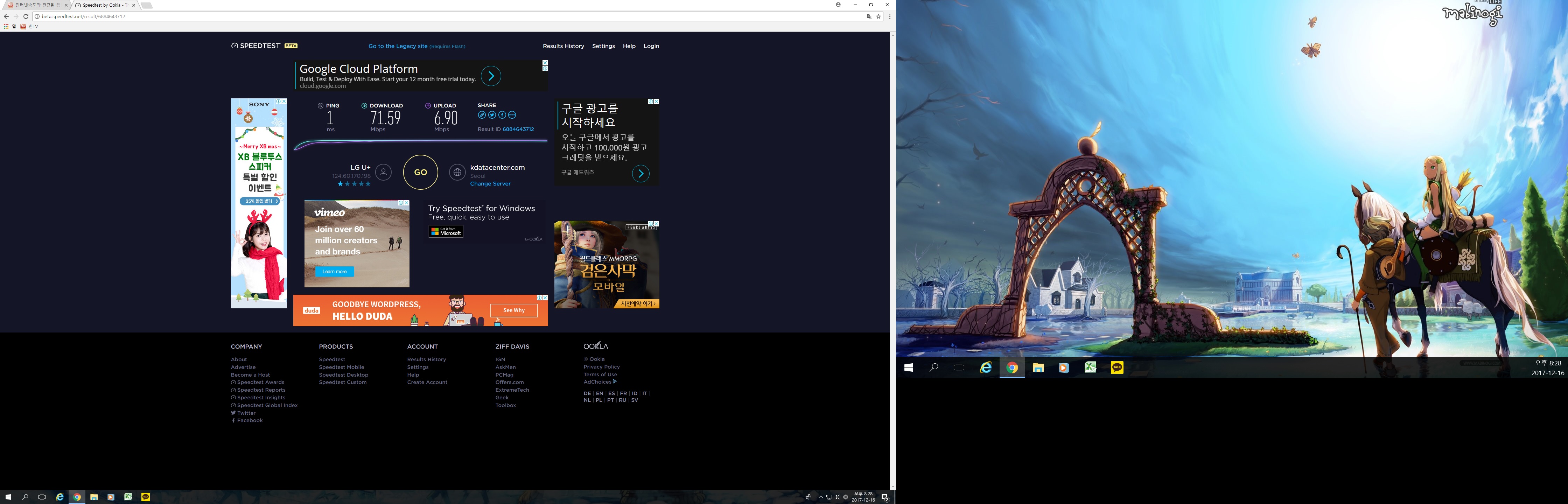
Task: Open Speedtest Global Index footer link
Action: click(264, 405)
